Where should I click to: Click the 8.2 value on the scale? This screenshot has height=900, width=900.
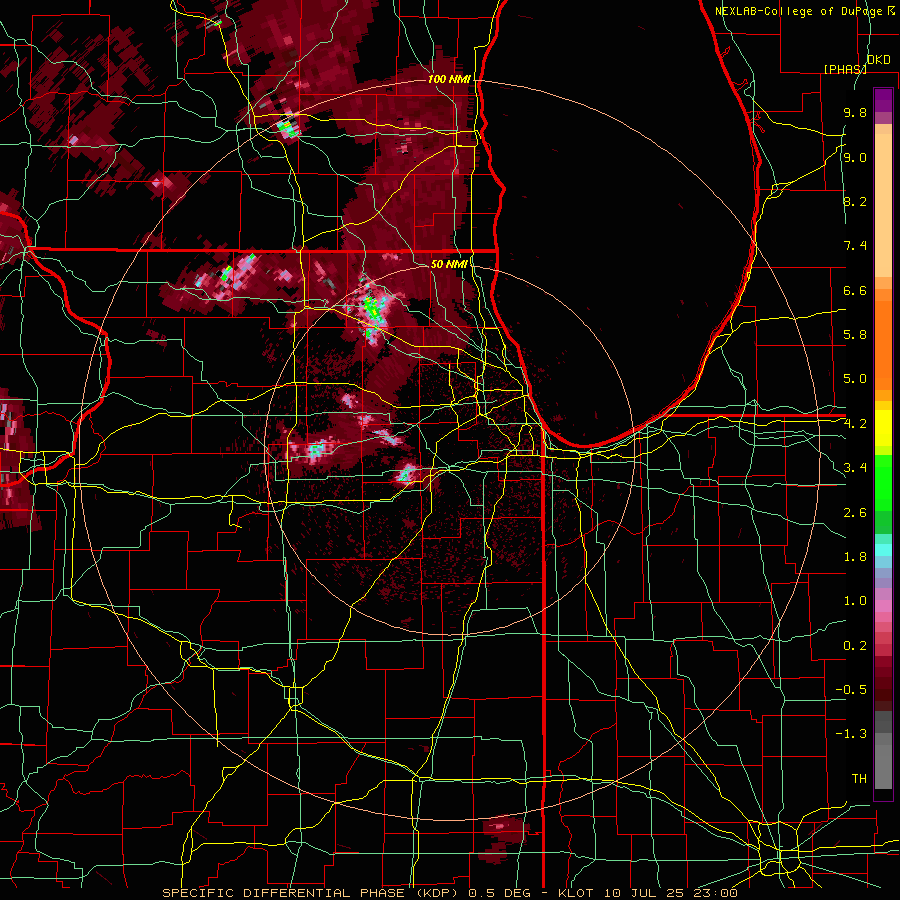(855, 202)
